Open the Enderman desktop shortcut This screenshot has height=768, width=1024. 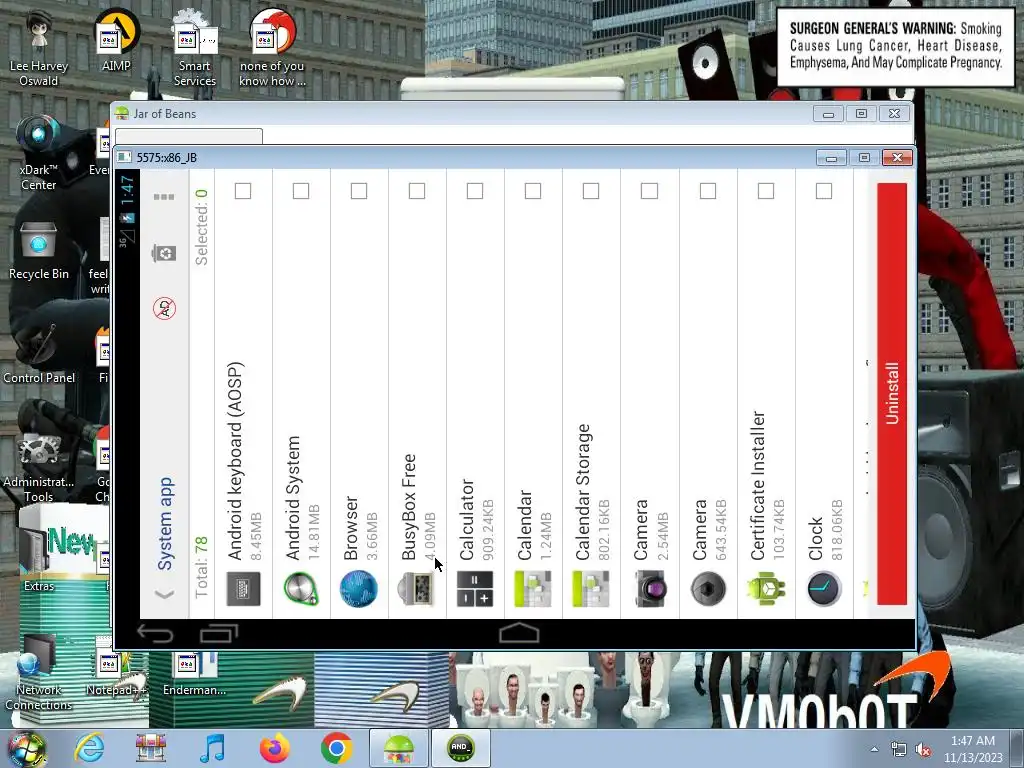pyautogui.click(x=195, y=673)
